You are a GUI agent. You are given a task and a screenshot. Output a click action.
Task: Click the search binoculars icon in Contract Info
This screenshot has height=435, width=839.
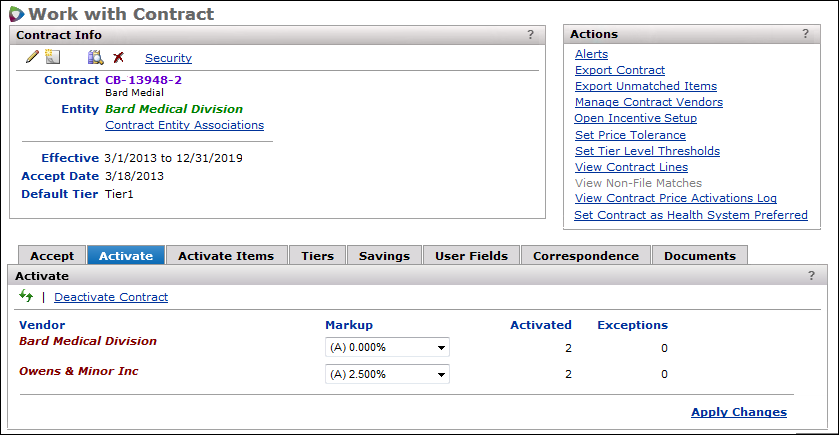[96, 57]
